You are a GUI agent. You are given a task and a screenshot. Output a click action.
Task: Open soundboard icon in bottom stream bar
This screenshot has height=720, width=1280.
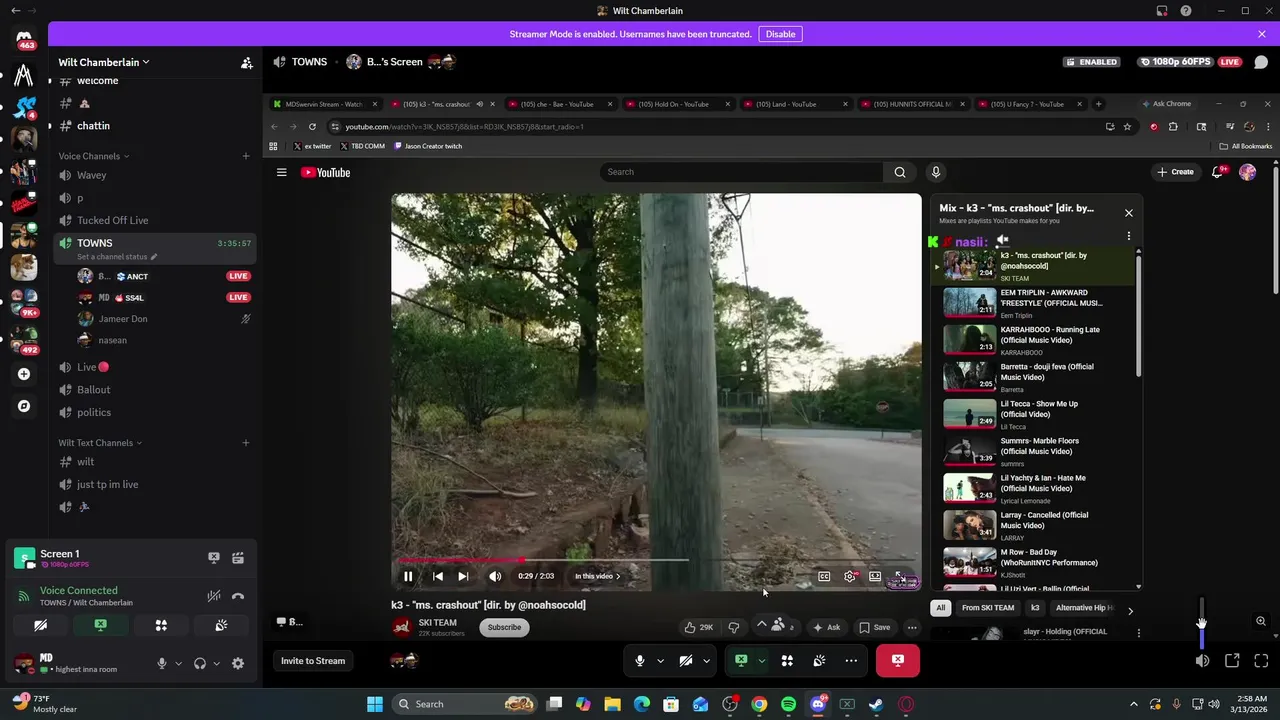819,661
